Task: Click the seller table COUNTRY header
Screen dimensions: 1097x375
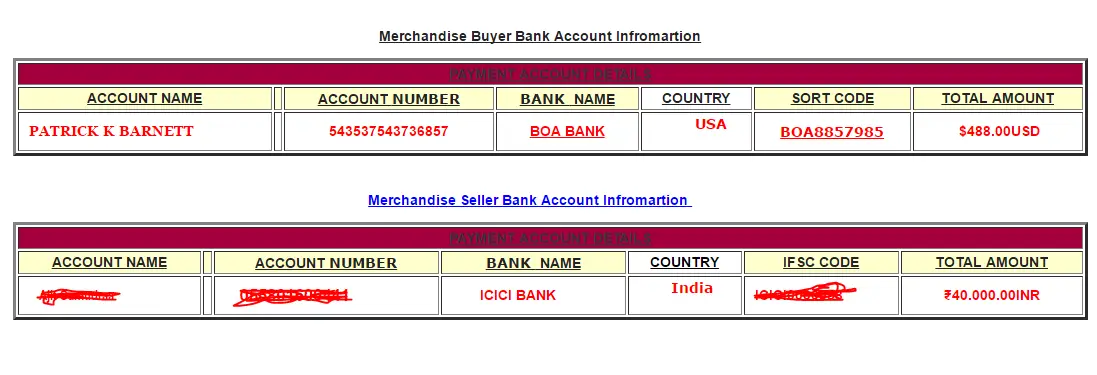Action: coord(685,262)
